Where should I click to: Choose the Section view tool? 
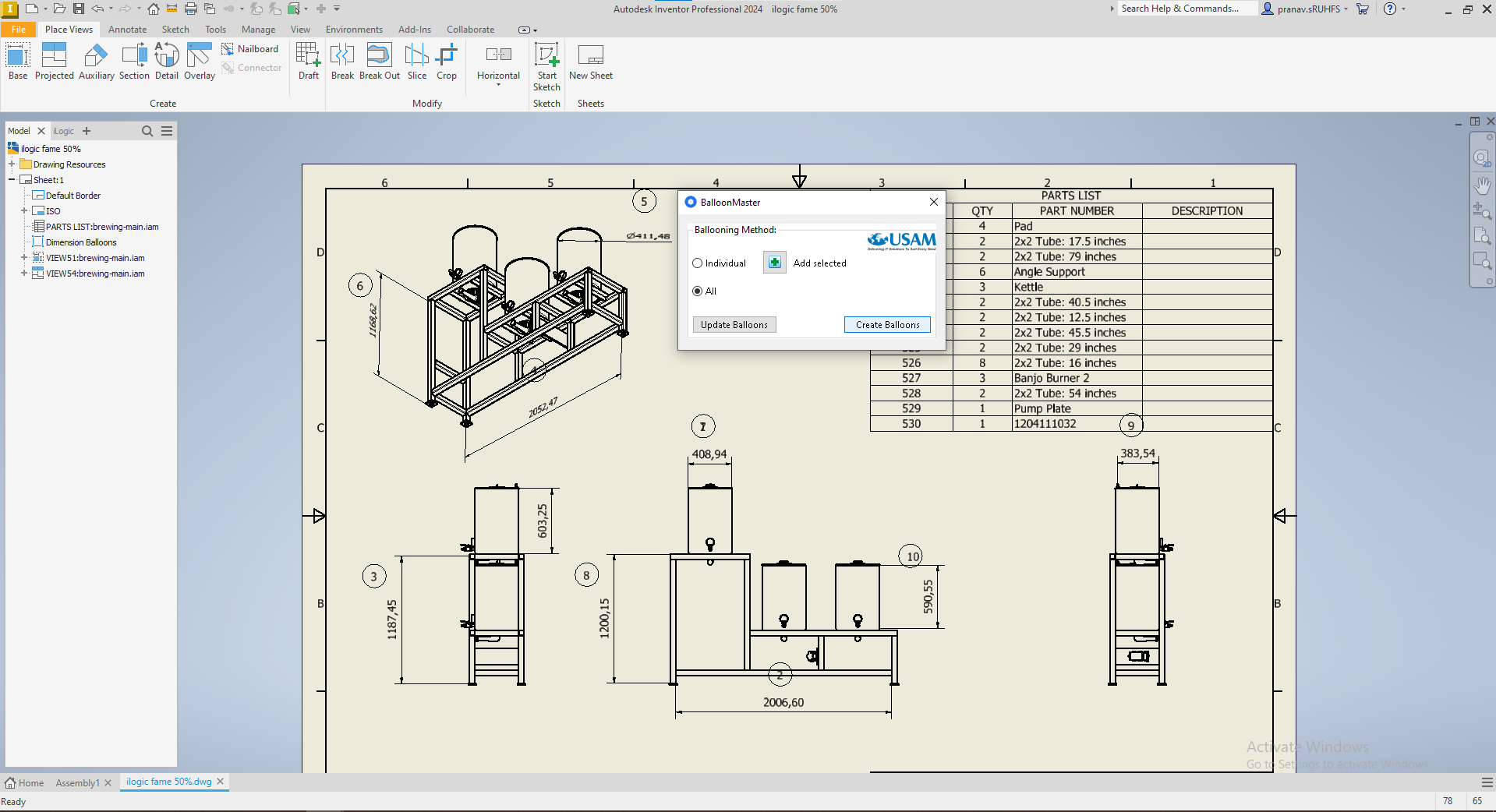(x=134, y=61)
